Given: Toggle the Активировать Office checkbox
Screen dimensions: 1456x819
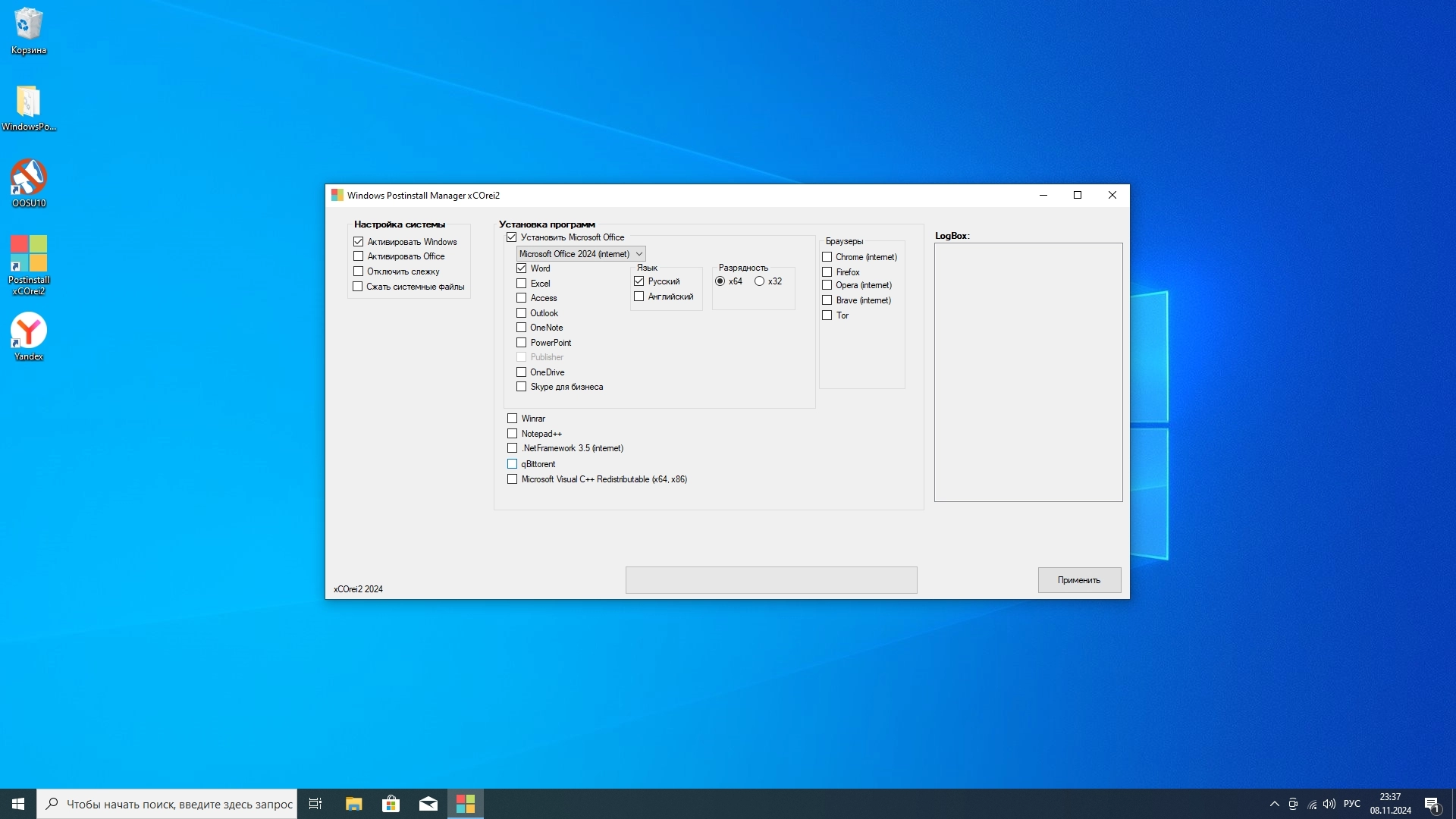Looking at the screenshot, I should coord(359,256).
